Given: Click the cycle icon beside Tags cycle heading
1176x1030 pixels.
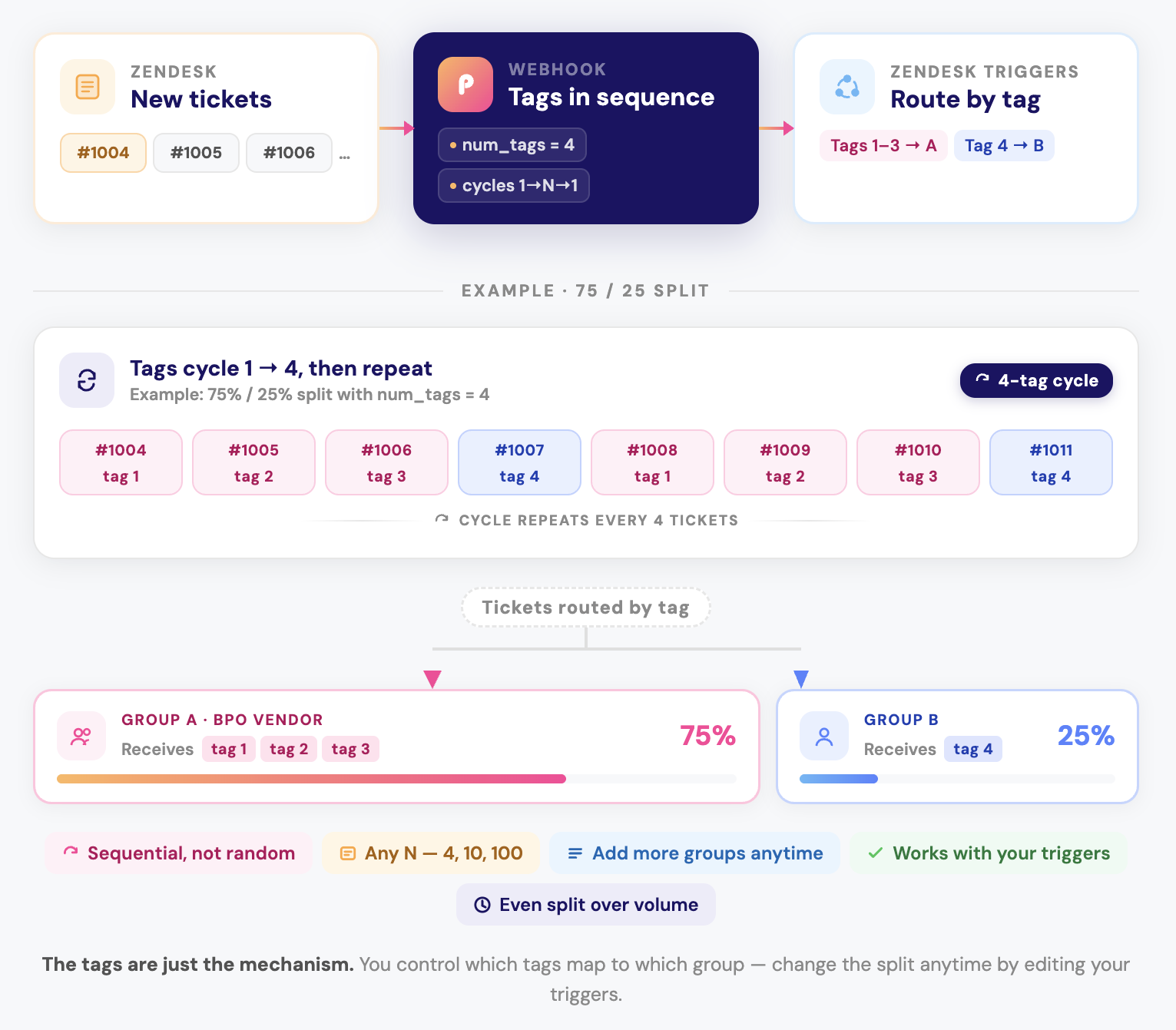Looking at the screenshot, I should tap(87, 380).
